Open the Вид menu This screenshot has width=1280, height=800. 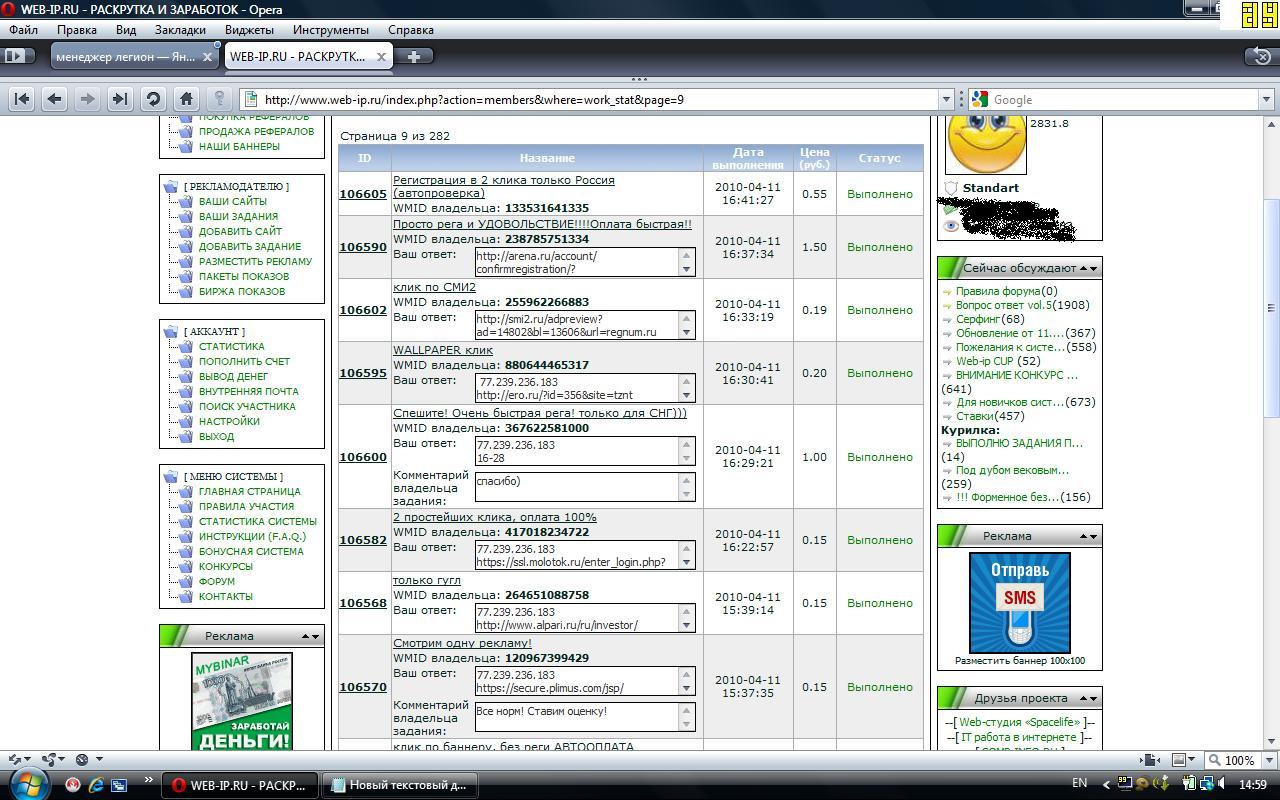126,30
